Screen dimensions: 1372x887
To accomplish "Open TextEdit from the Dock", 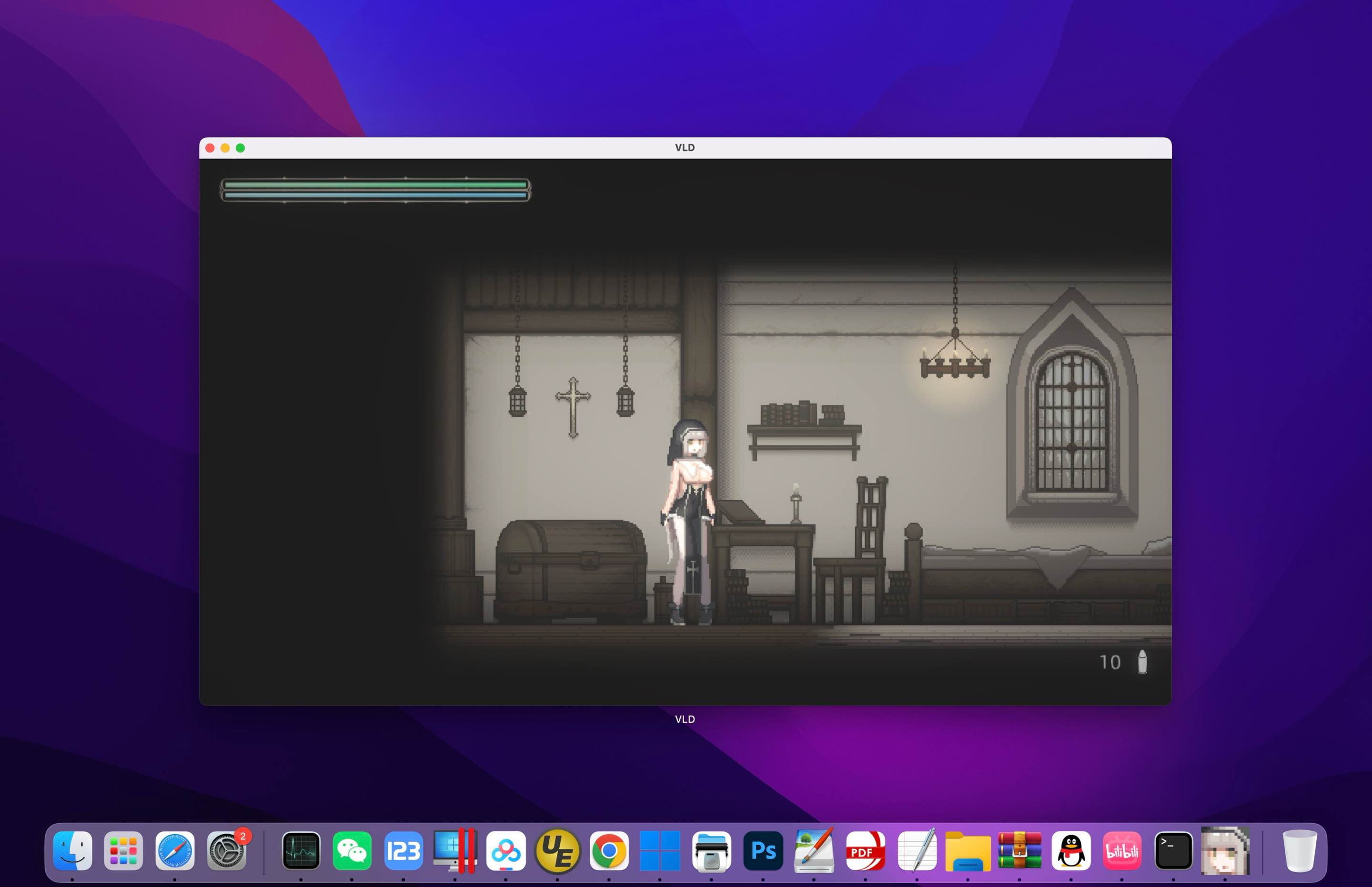I will tap(917, 851).
